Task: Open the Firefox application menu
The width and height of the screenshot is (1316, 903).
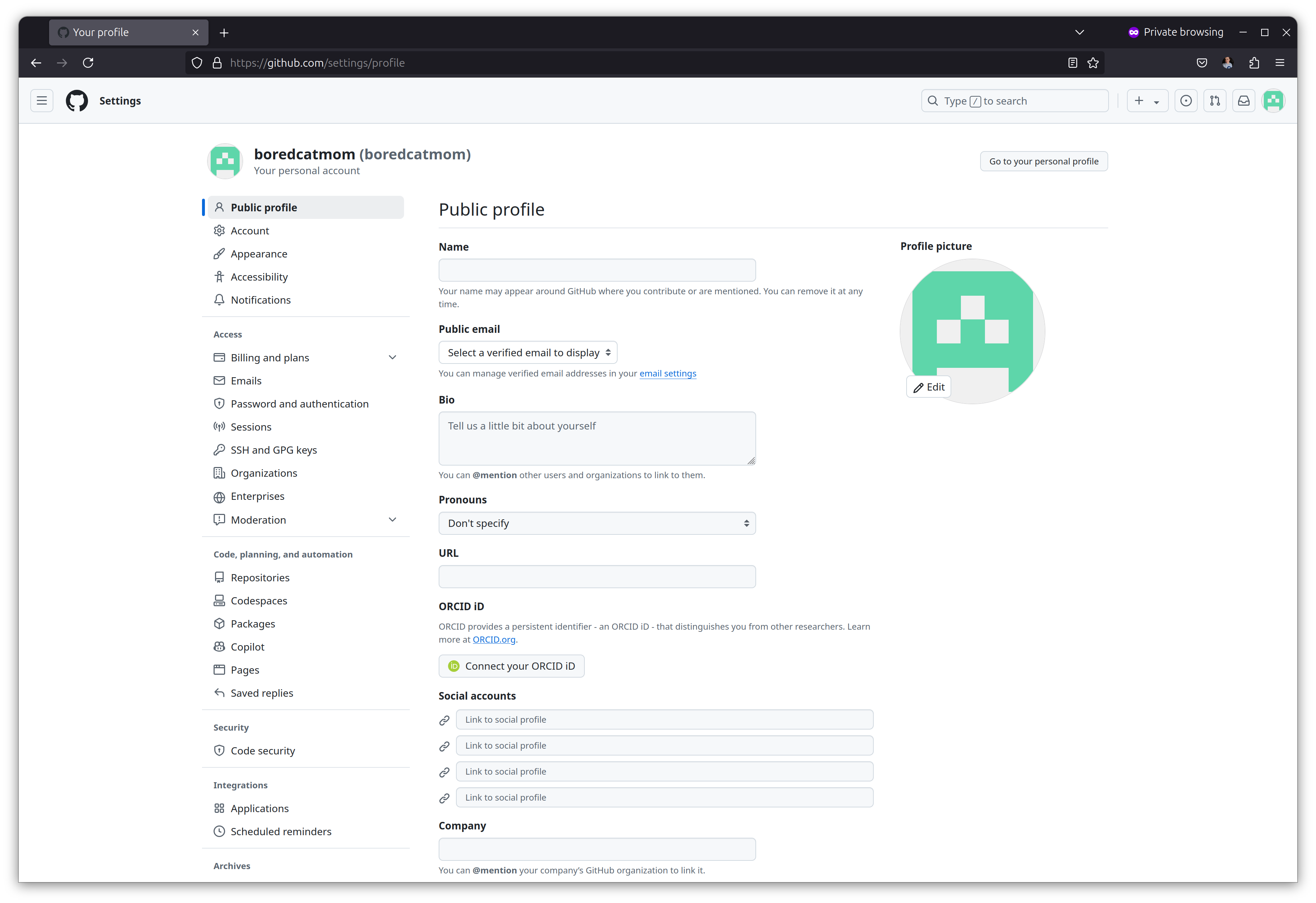Action: tap(1279, 63)
